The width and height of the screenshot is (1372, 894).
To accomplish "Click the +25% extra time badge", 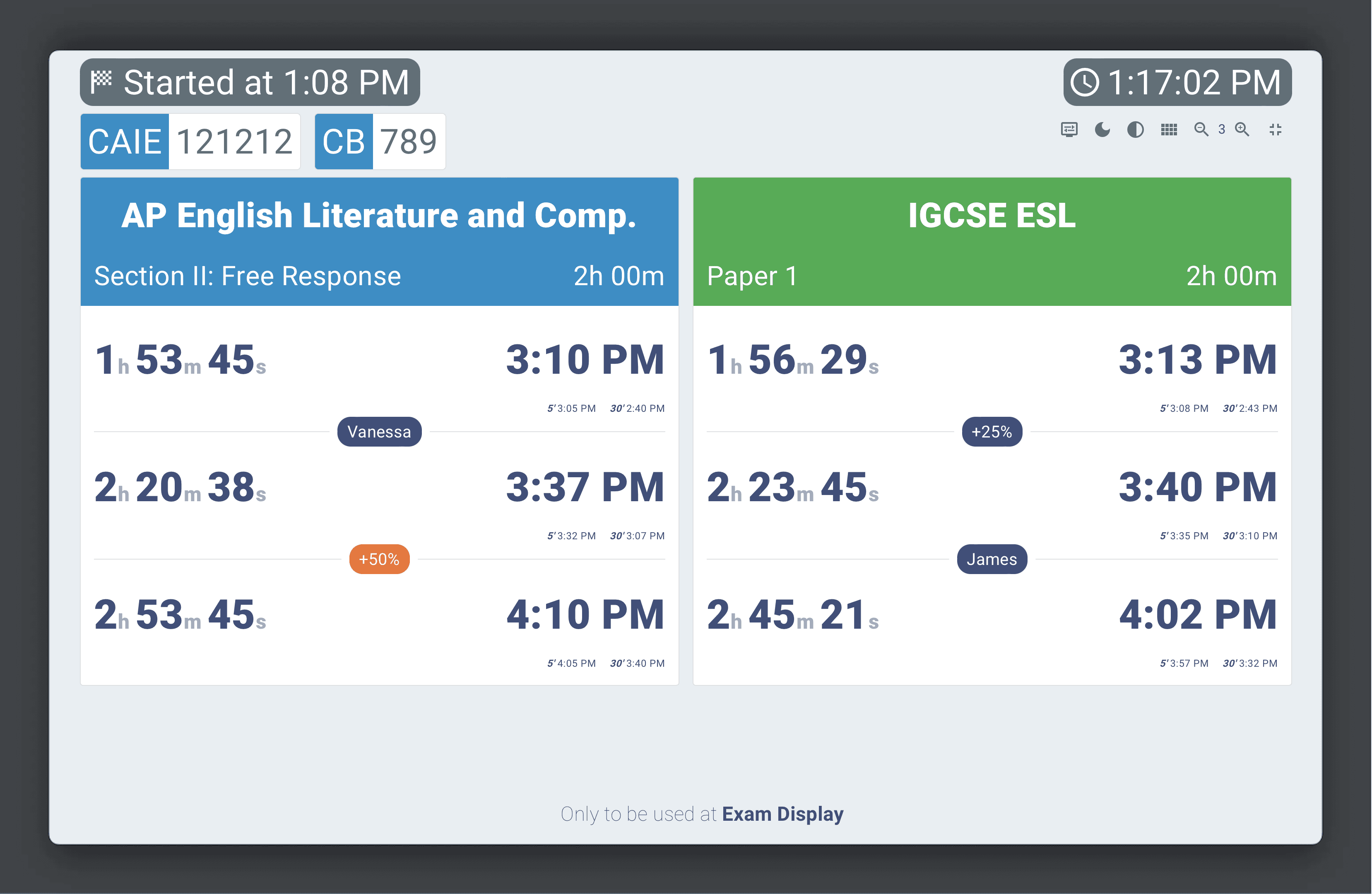I will click(x=992, y=432).
